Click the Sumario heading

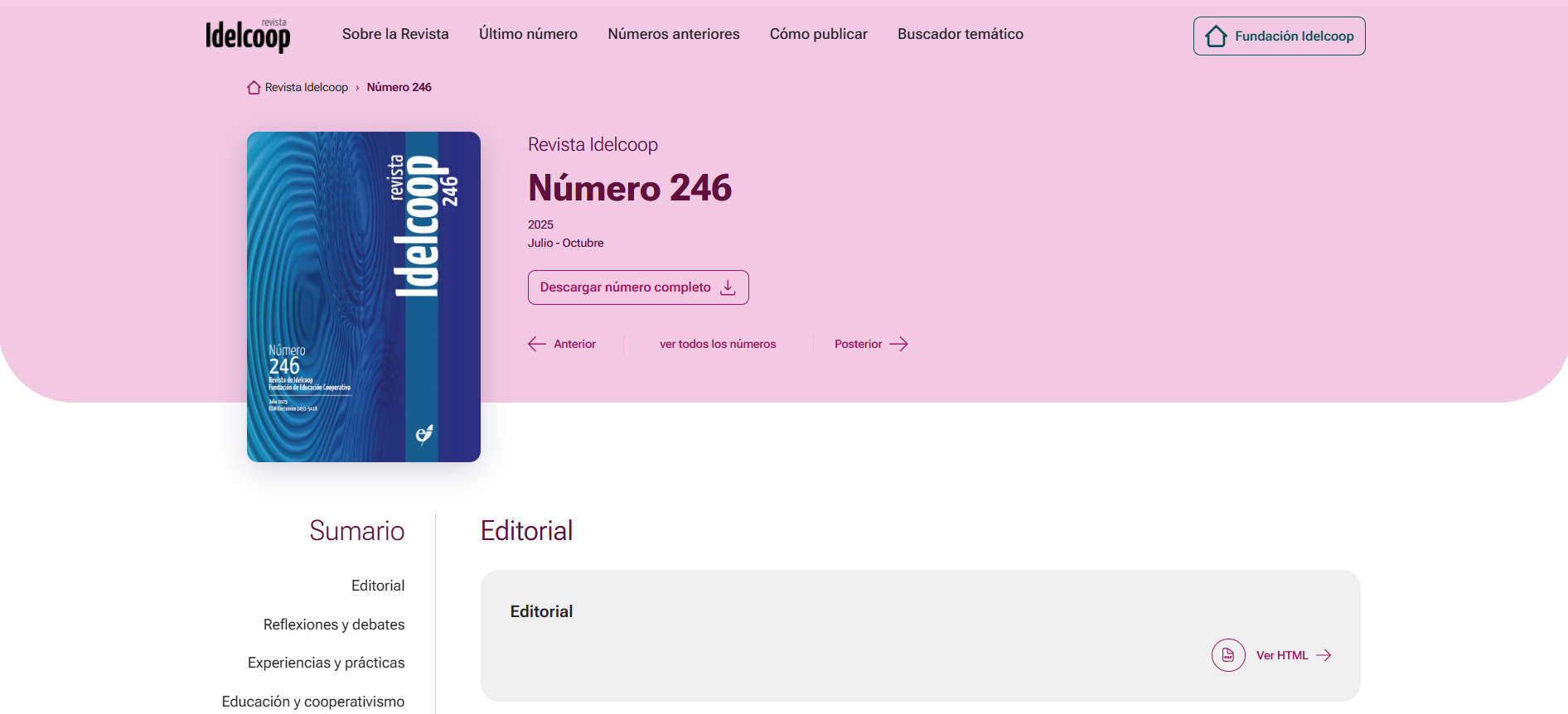click(x=357, y=530)
